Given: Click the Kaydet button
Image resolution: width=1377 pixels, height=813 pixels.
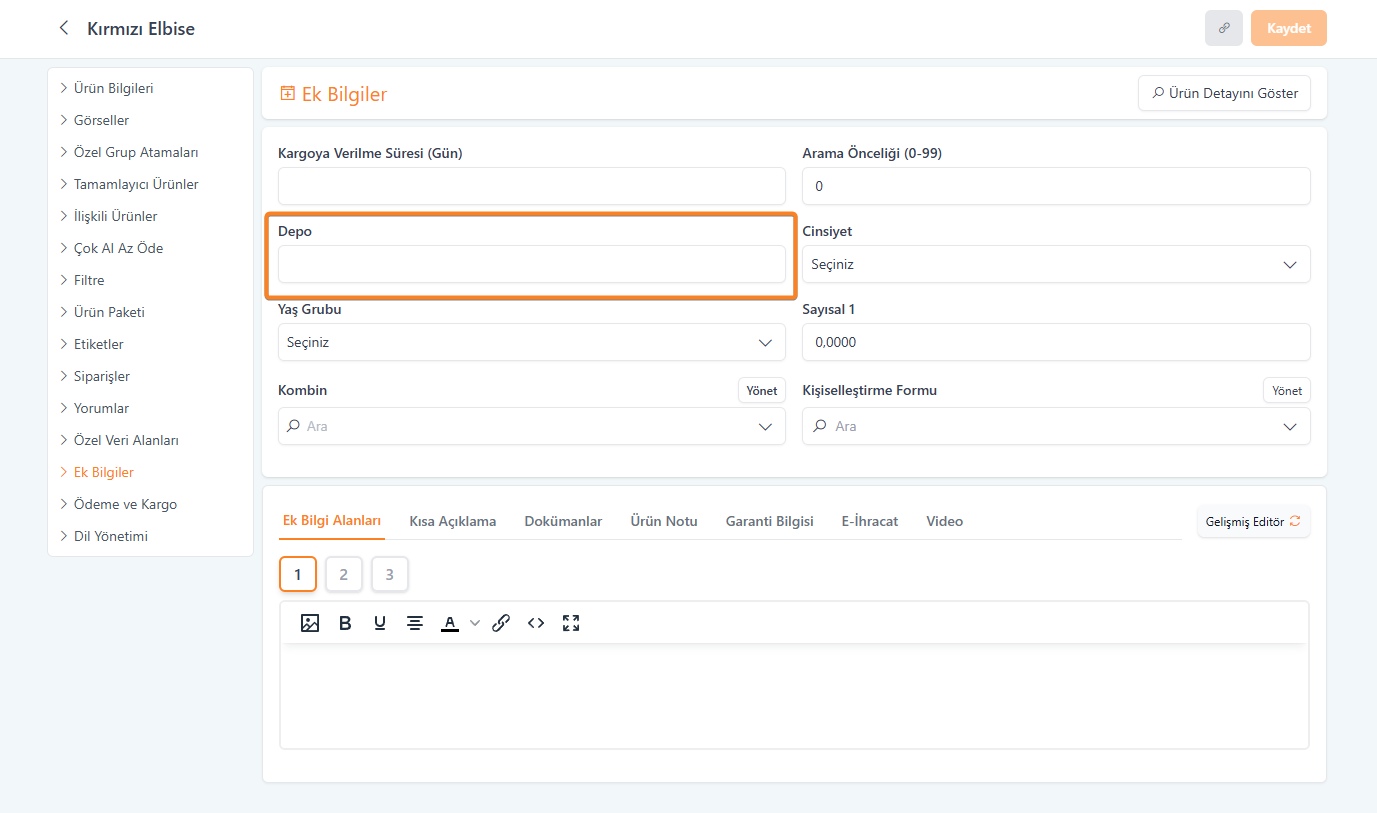Looking at the screenshot, I should 1288,28.
